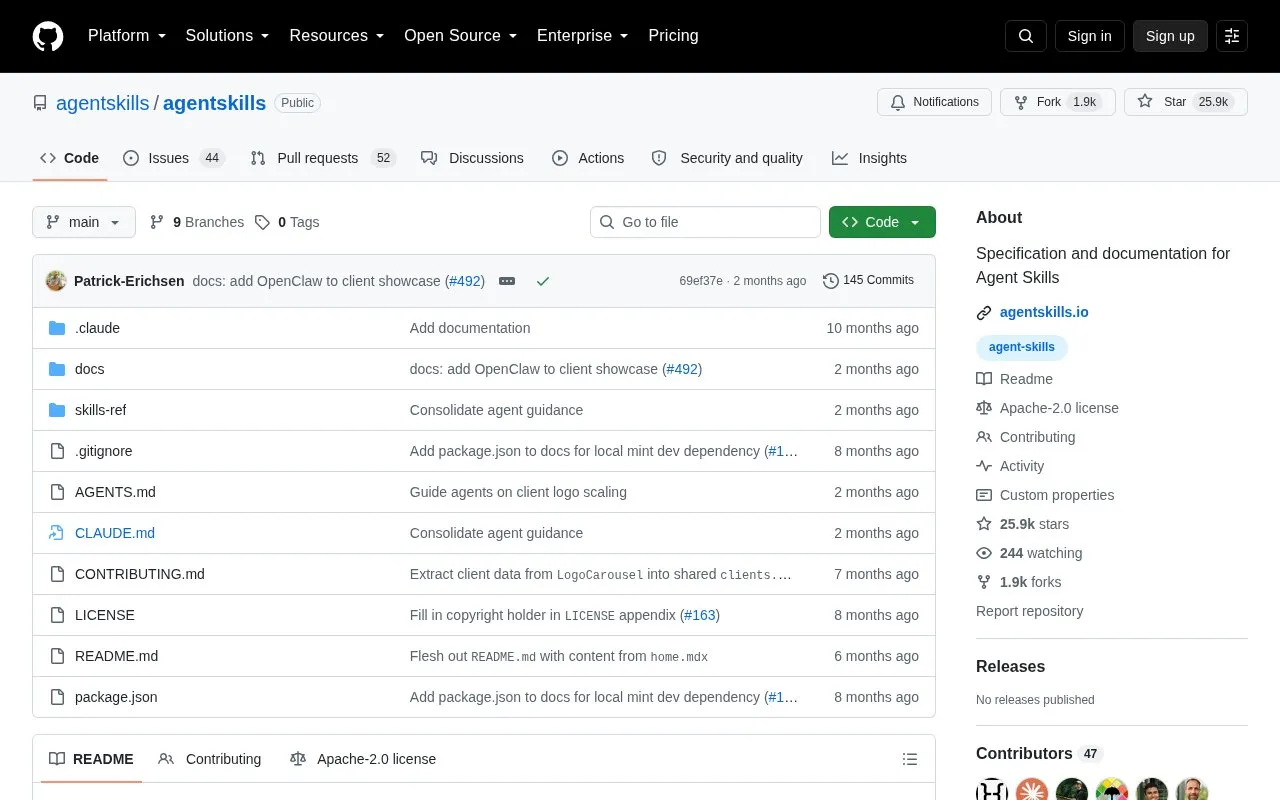1280x800 pixels.
Task: Open the CLAUDE.md file
Action: (x=115, y=533)
